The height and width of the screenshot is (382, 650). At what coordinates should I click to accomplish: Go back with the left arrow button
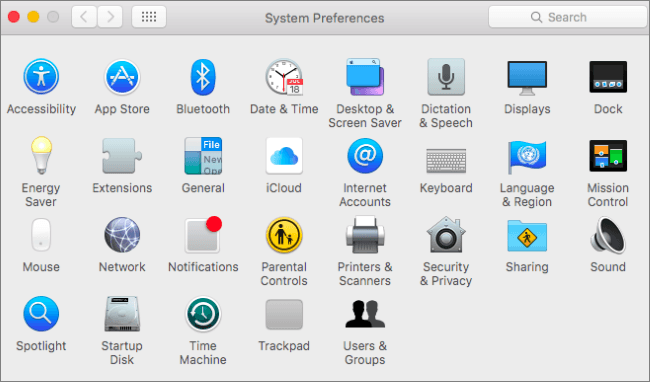(84, 17)
